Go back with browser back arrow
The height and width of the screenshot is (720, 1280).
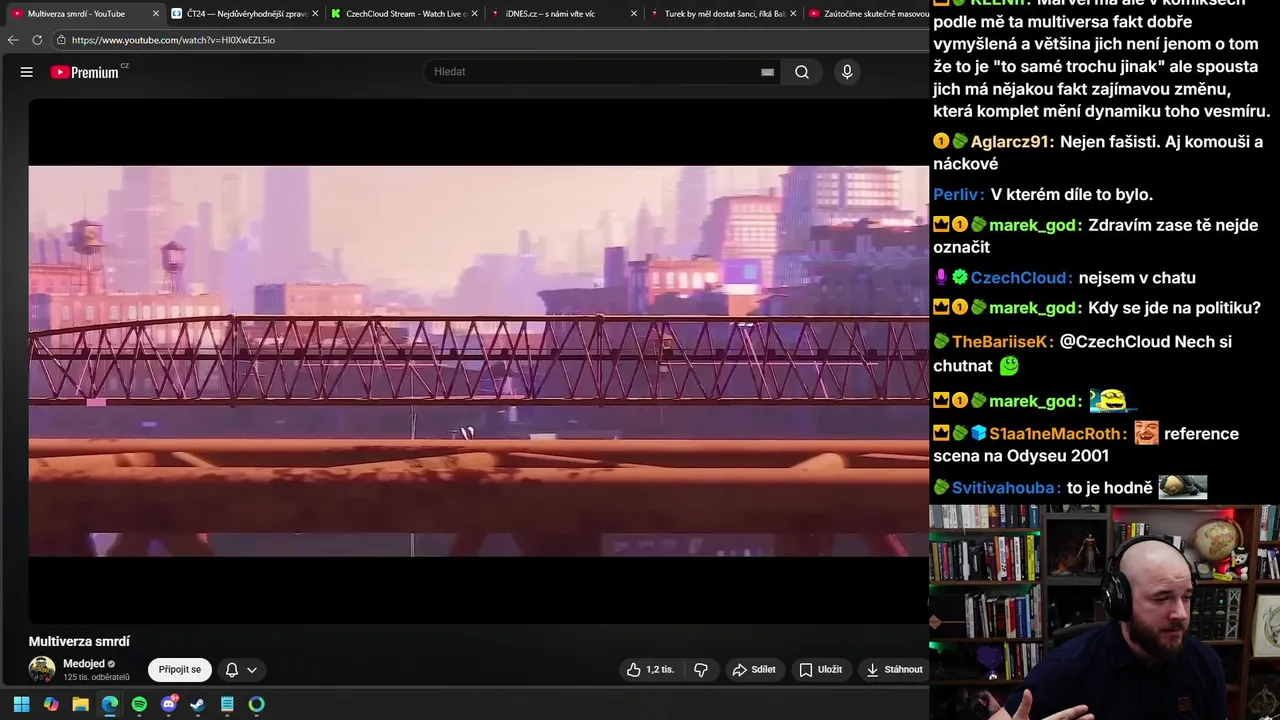coord(13,40)
